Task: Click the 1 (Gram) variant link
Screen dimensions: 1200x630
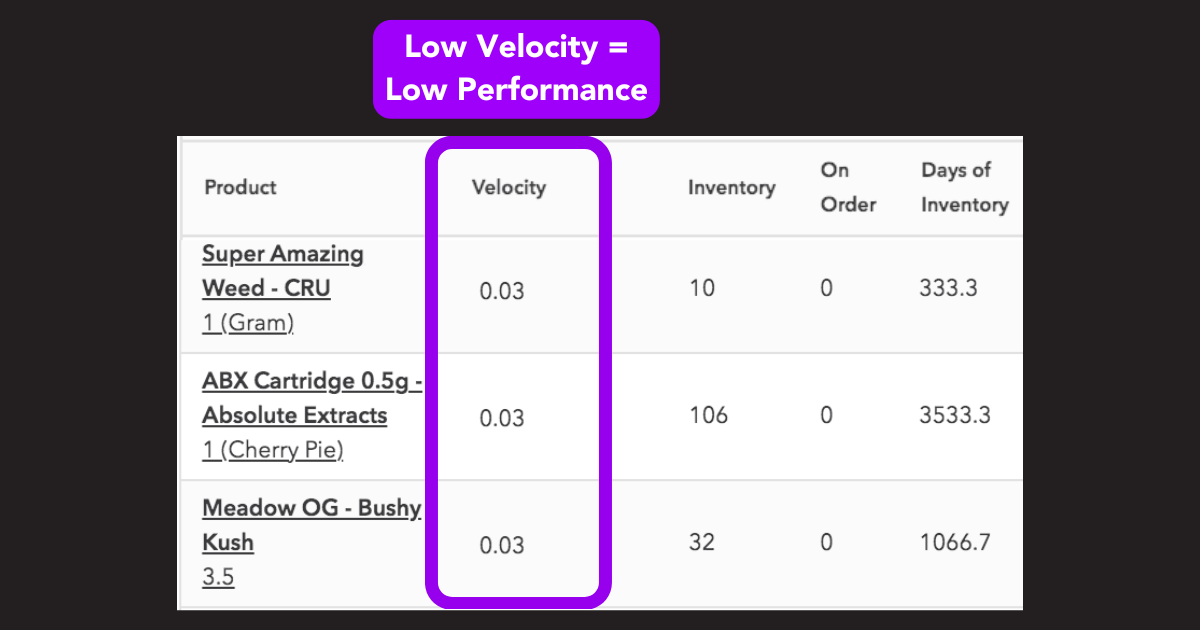Action: [x=248, y=323]
